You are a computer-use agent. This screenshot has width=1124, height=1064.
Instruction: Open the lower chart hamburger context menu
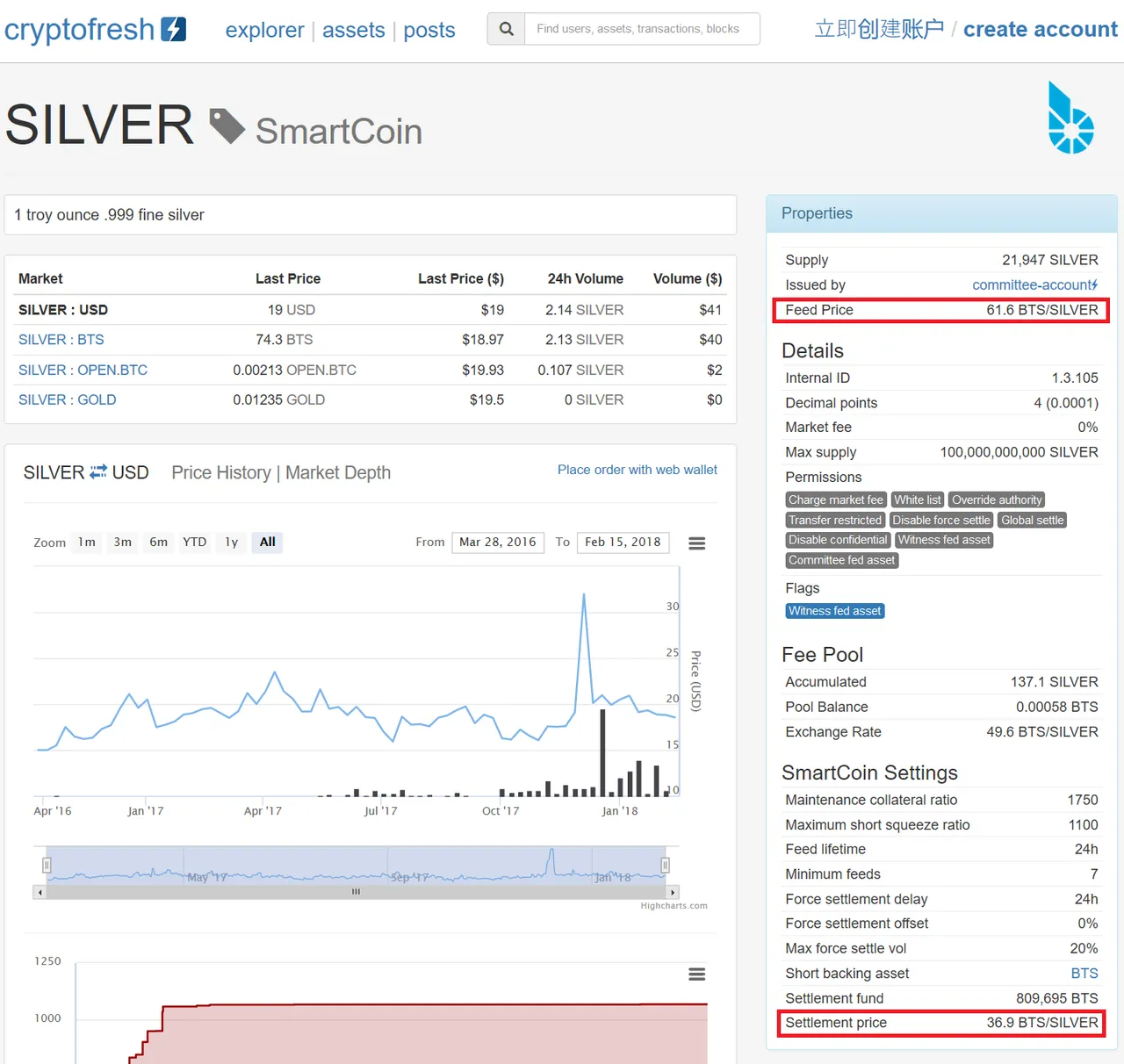point(696,974)
